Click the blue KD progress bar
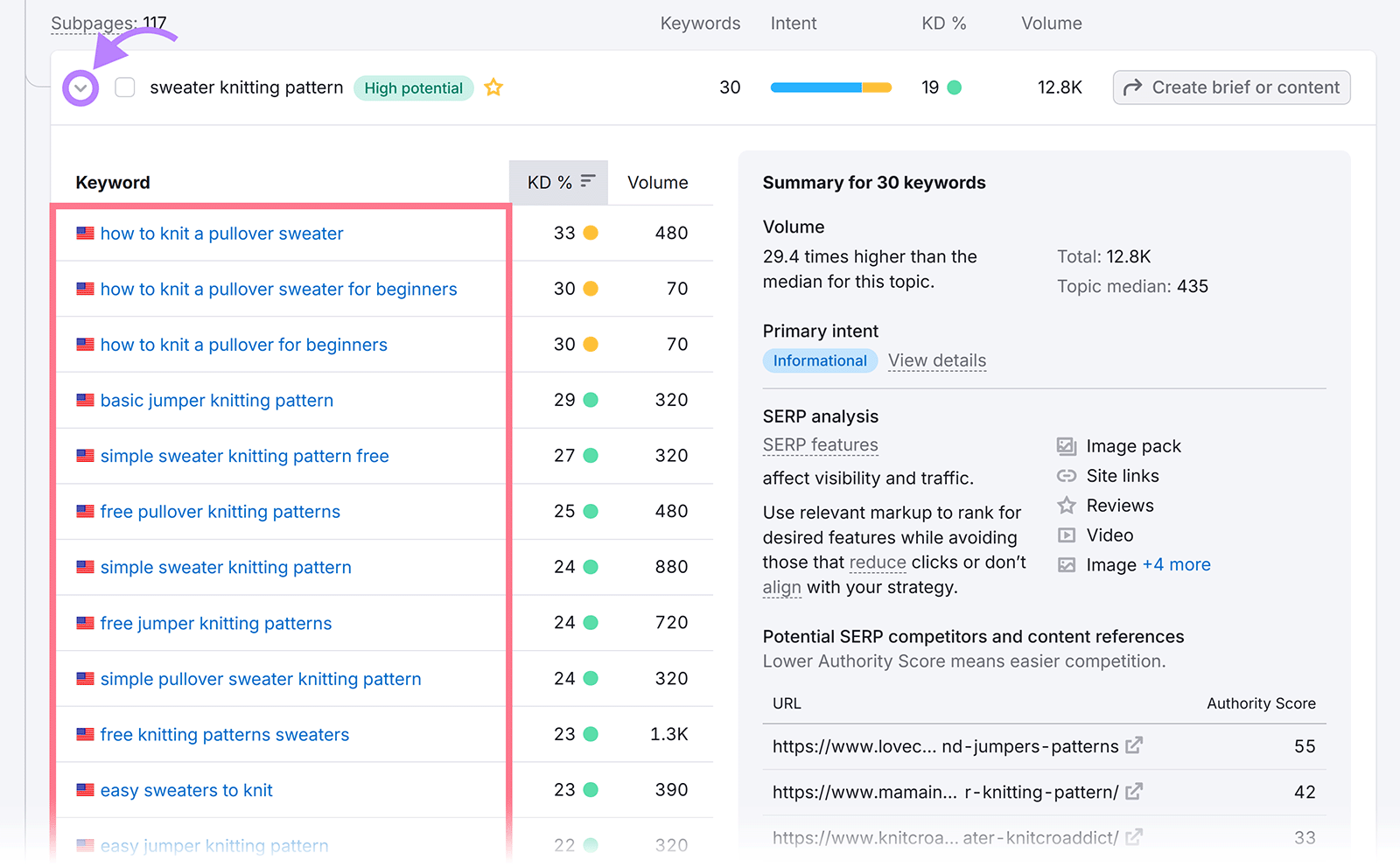This screenshot has width=1400, height=867. pos(814,87)
